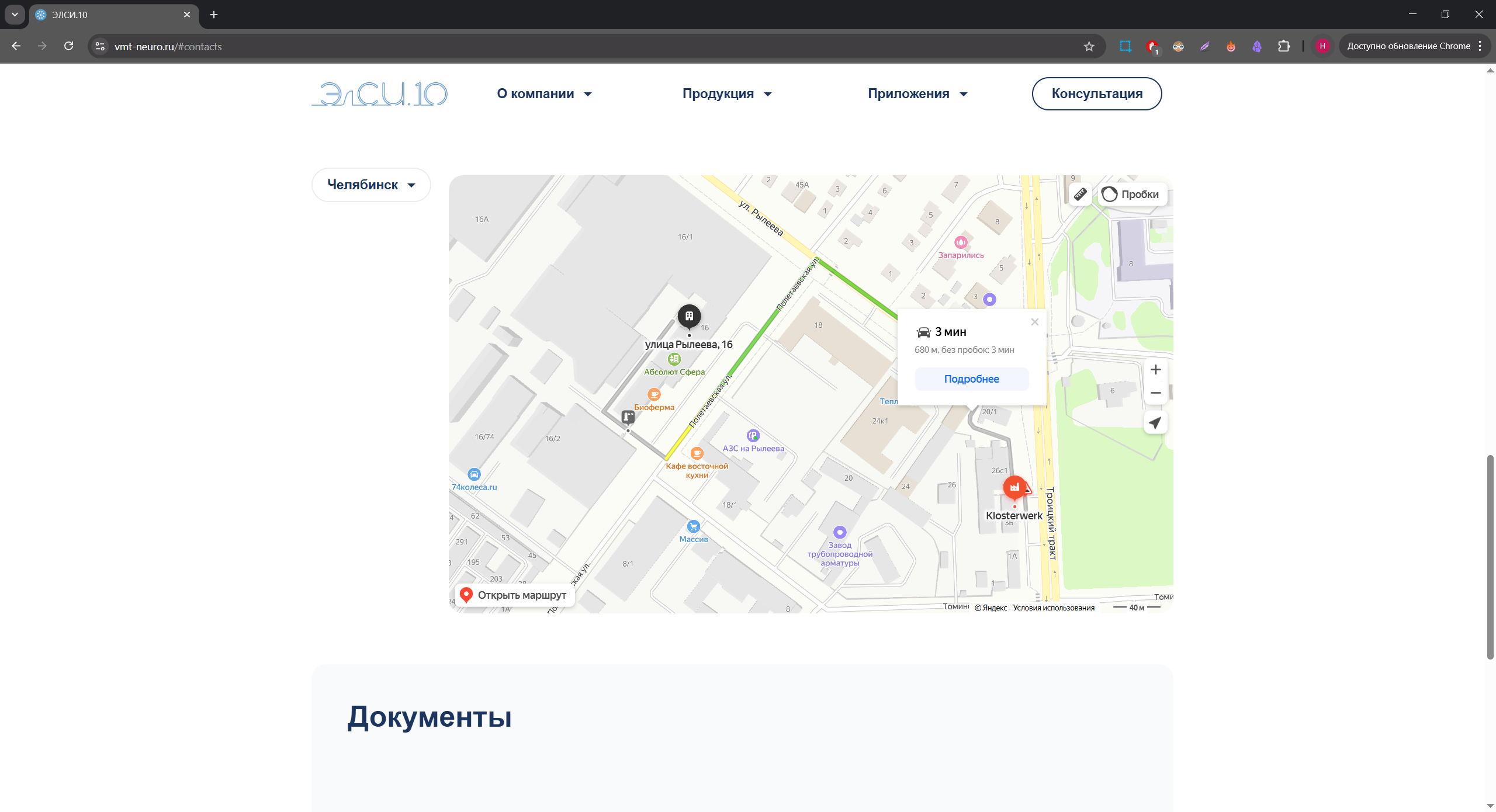Click the page vertical scrollbar thumb
The width and height of the screenshot is (1496, 812).
[1490, 557]
